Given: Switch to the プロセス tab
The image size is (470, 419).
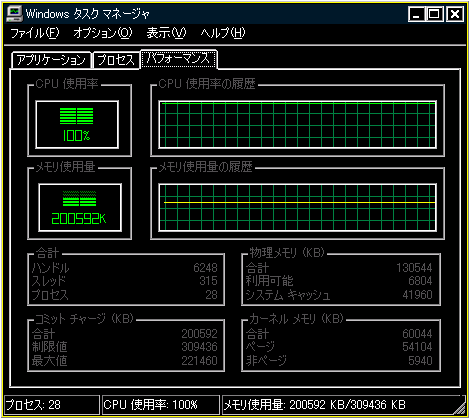Looking at the screenshot, I should [116, 60].
